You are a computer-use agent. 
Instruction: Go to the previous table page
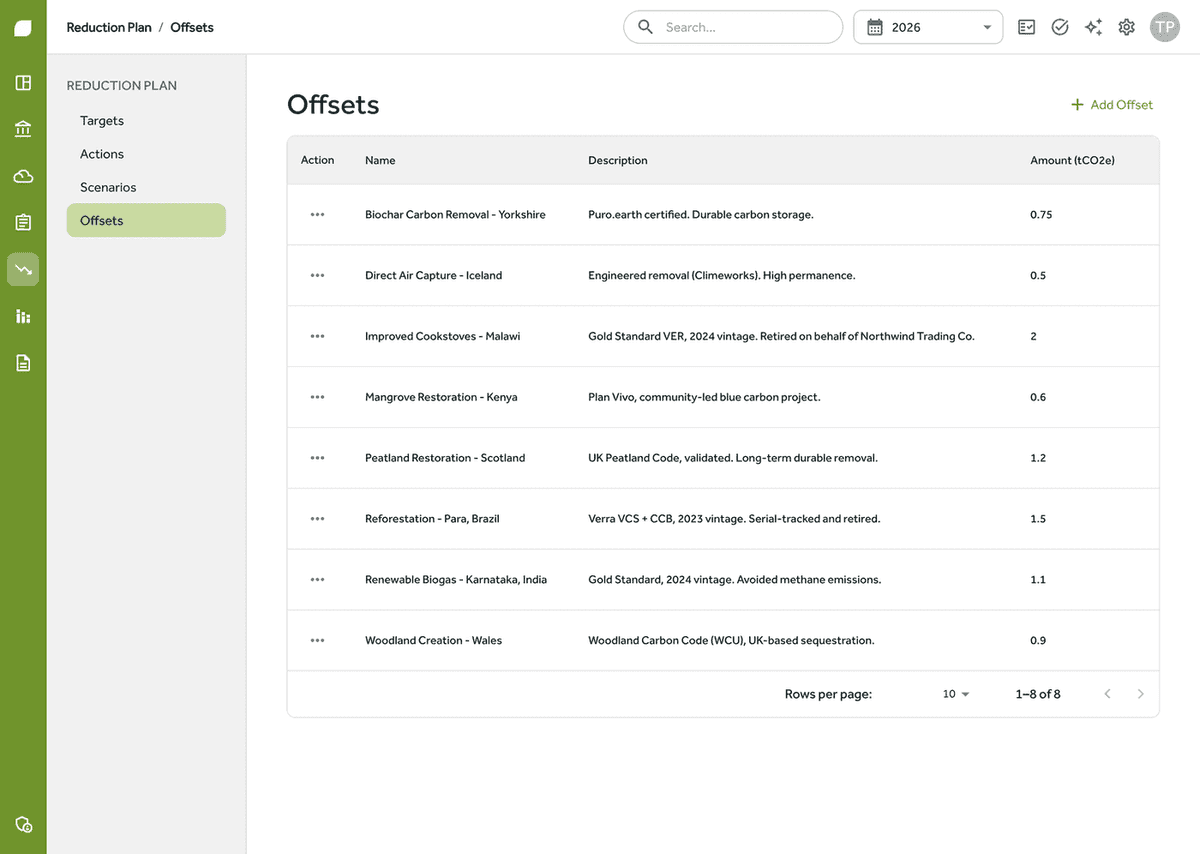coord(1107,694)
